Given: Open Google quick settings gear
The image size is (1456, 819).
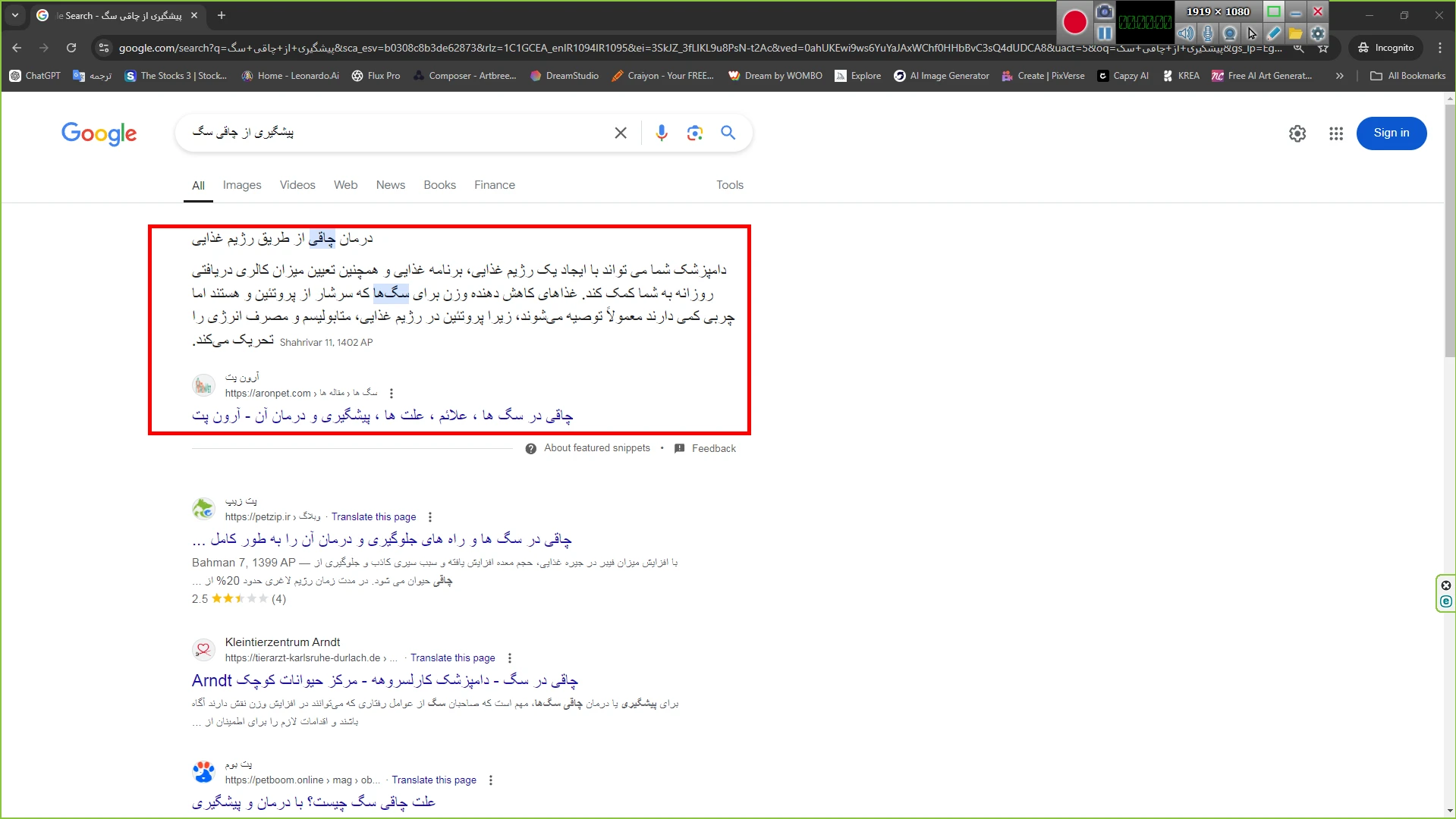Looking at the screenshot, I should pyautogui.click(x=1297, y=133).
